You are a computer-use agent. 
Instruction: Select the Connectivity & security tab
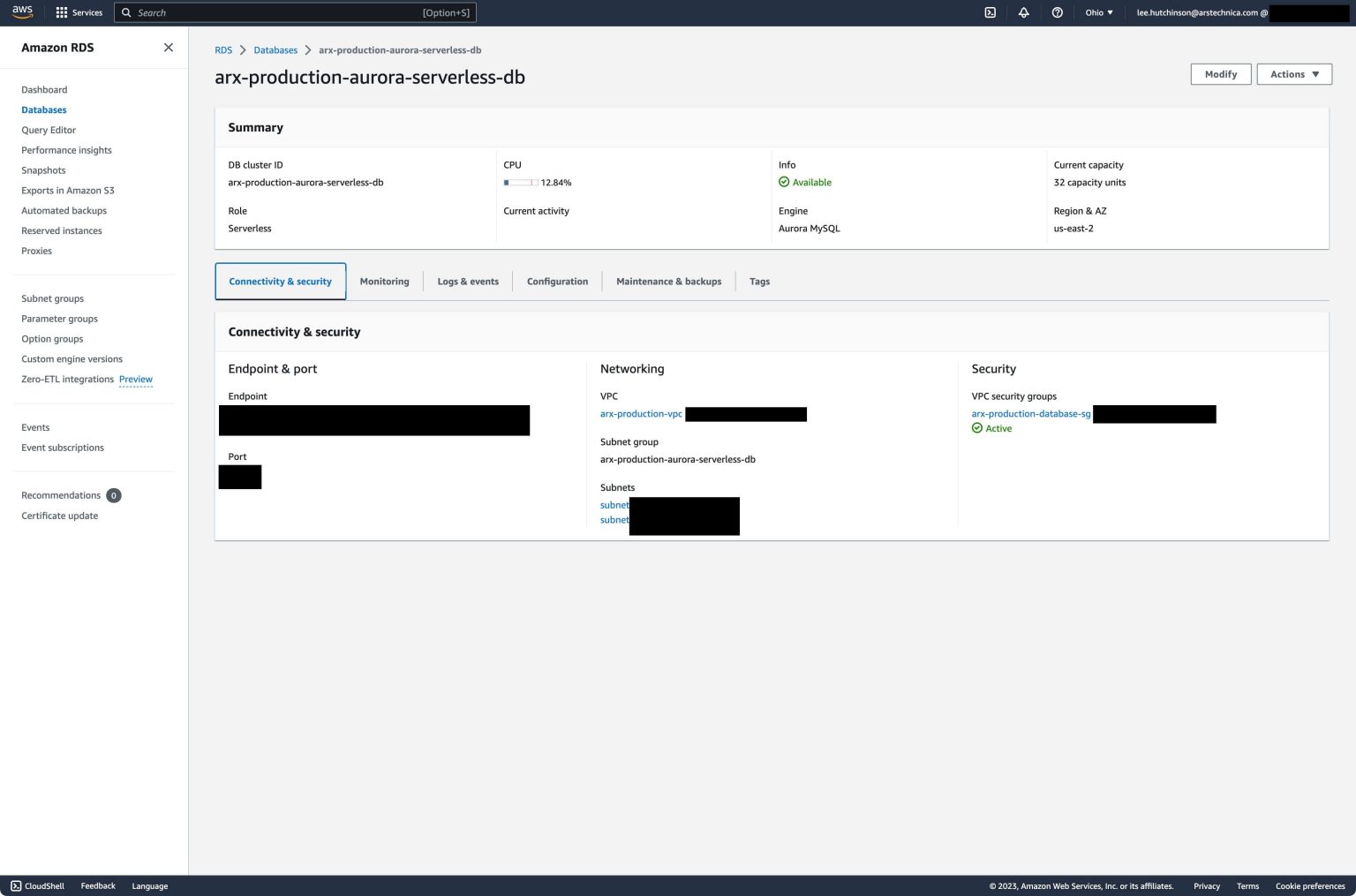pos(281,282)
